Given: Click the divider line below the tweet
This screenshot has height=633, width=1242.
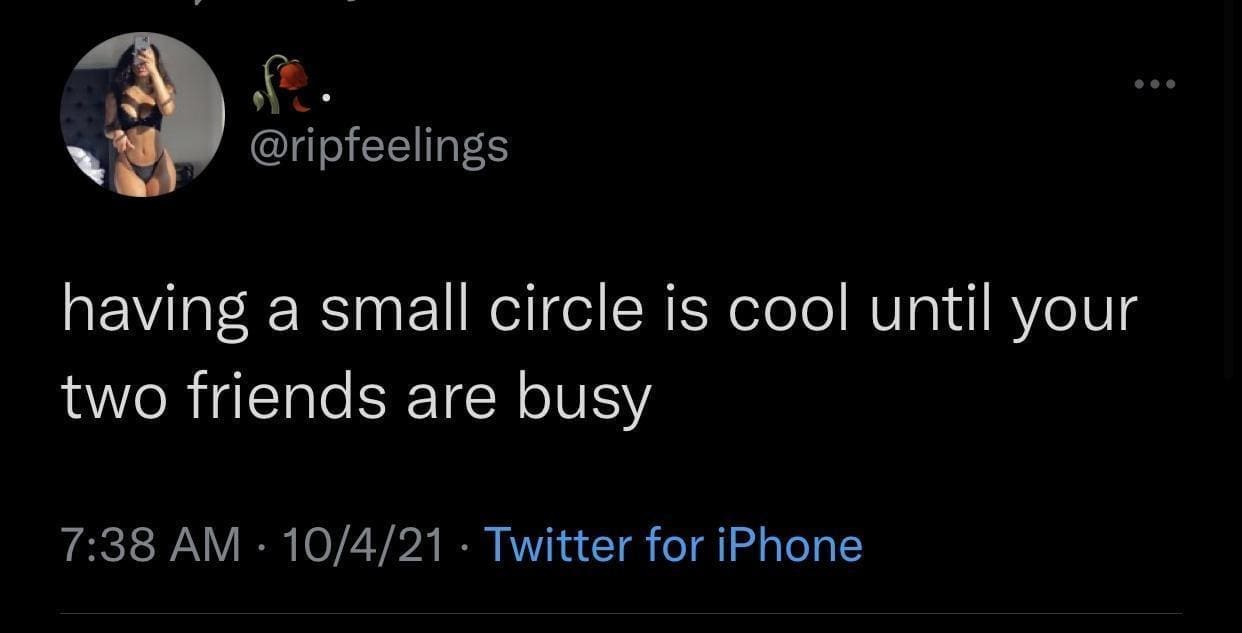Looking at the screenshot, I should click(x=620, y=613).
